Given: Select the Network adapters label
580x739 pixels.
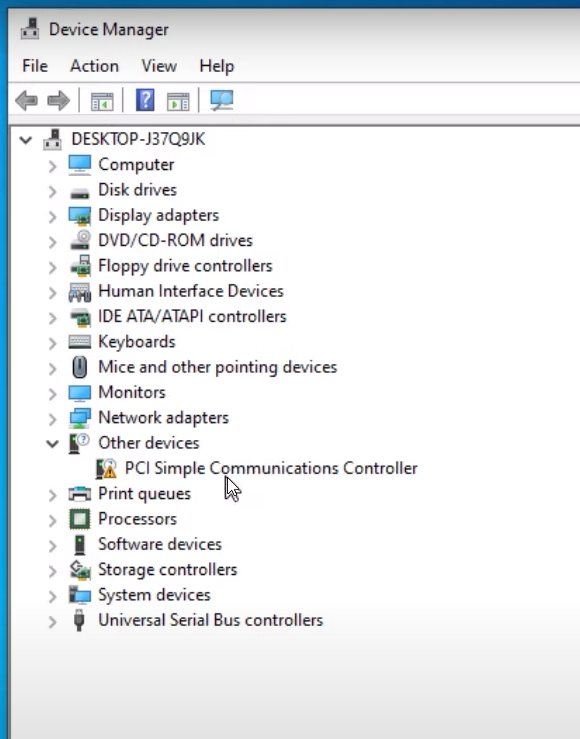Looking at the screenshot, I should click(x=163, y=418).
